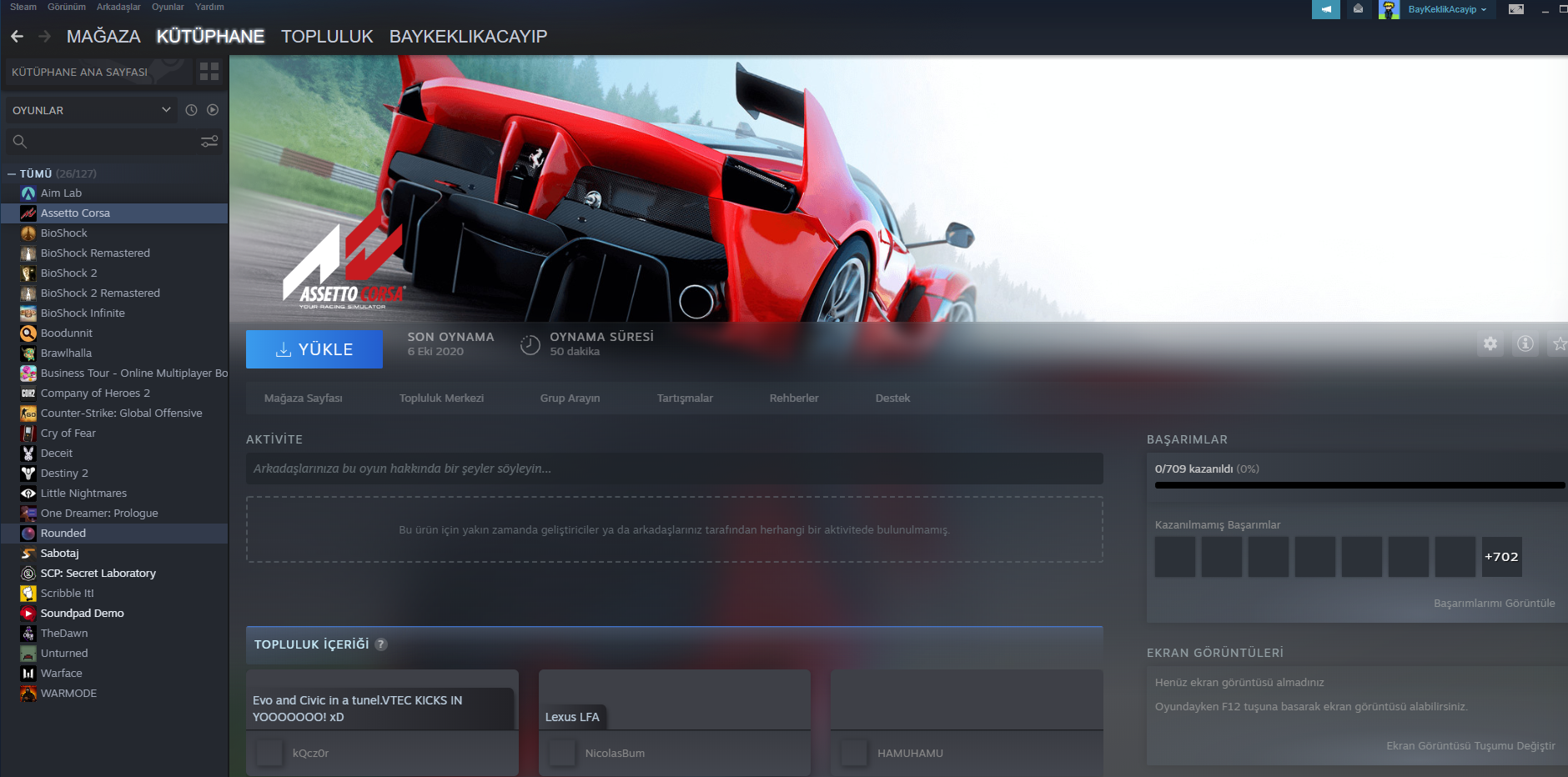Open the Rehberler link
Screen dimensions: 1568x777
[794, 399]
